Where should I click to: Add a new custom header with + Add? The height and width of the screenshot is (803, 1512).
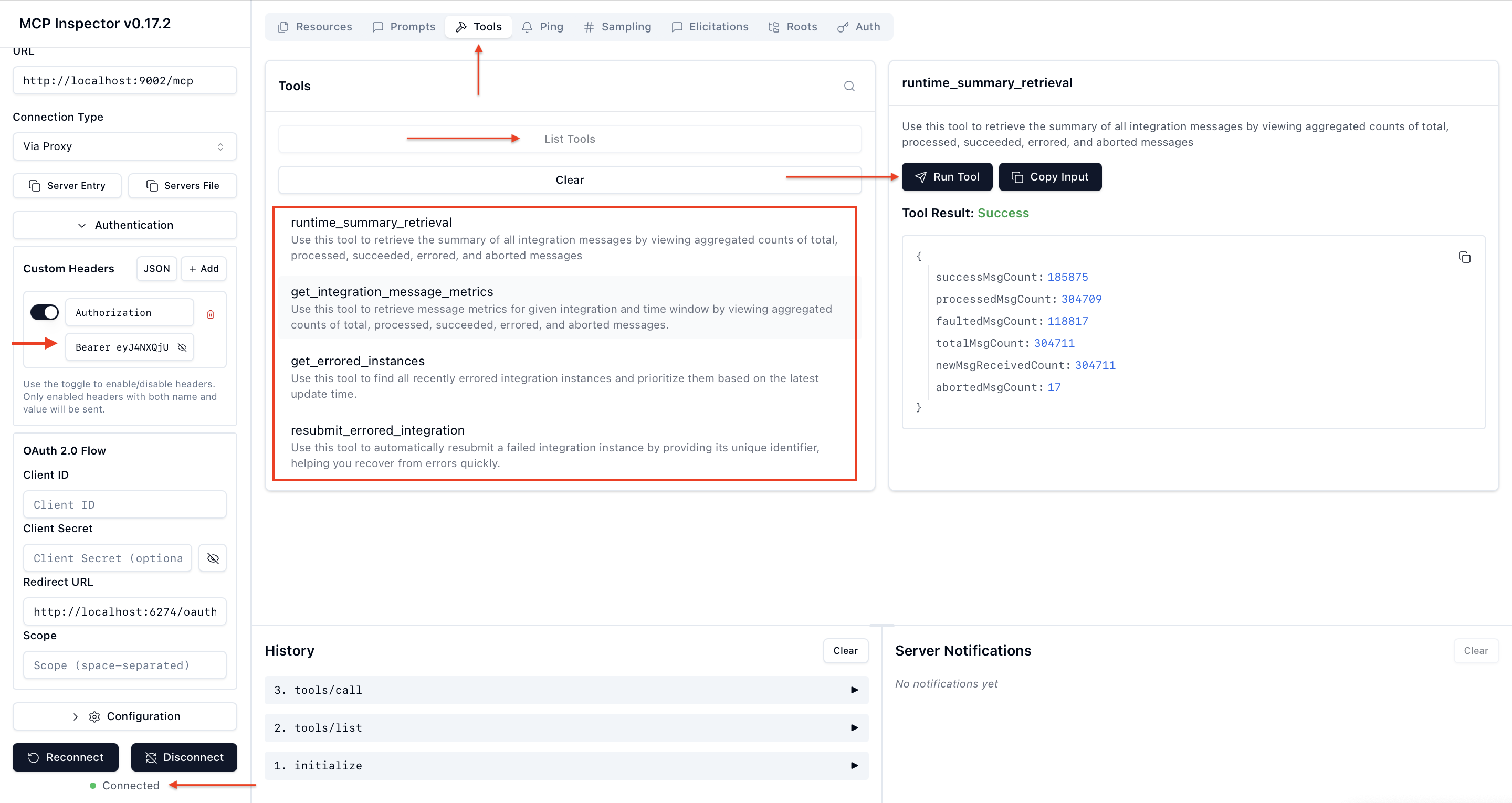203,268
